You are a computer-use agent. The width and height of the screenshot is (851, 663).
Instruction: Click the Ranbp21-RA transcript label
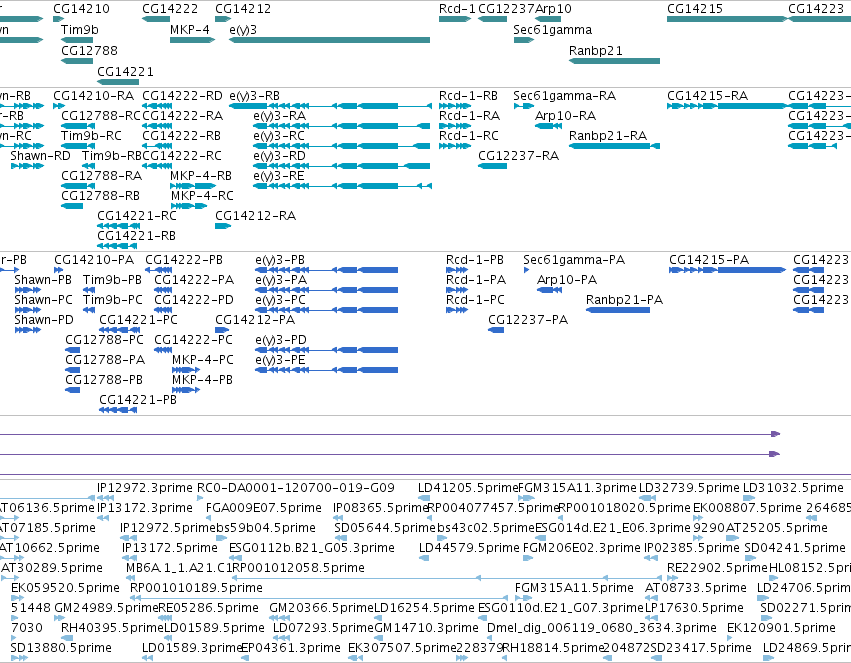[608, 136]
